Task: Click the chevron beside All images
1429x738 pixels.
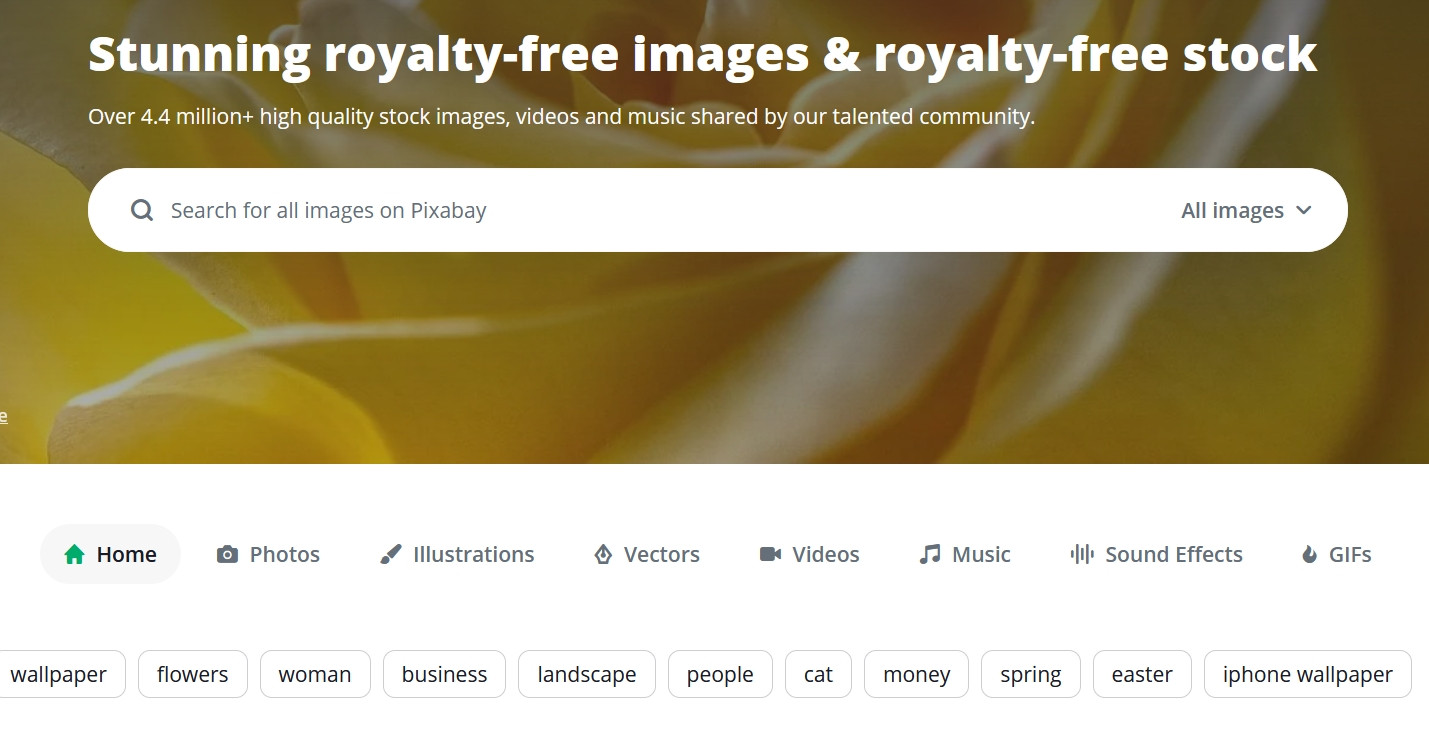Action: [1303, 210]
